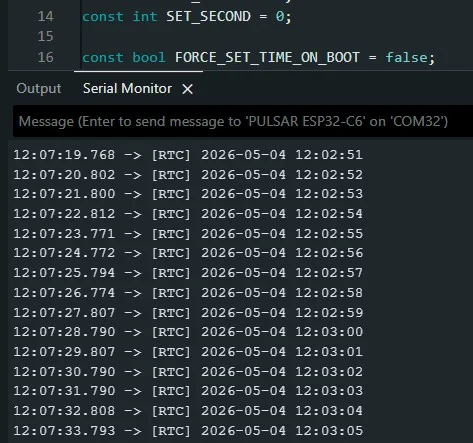Click line number 15 in gutter
Screen dimensions: 473x443
[x=45, y=36]
